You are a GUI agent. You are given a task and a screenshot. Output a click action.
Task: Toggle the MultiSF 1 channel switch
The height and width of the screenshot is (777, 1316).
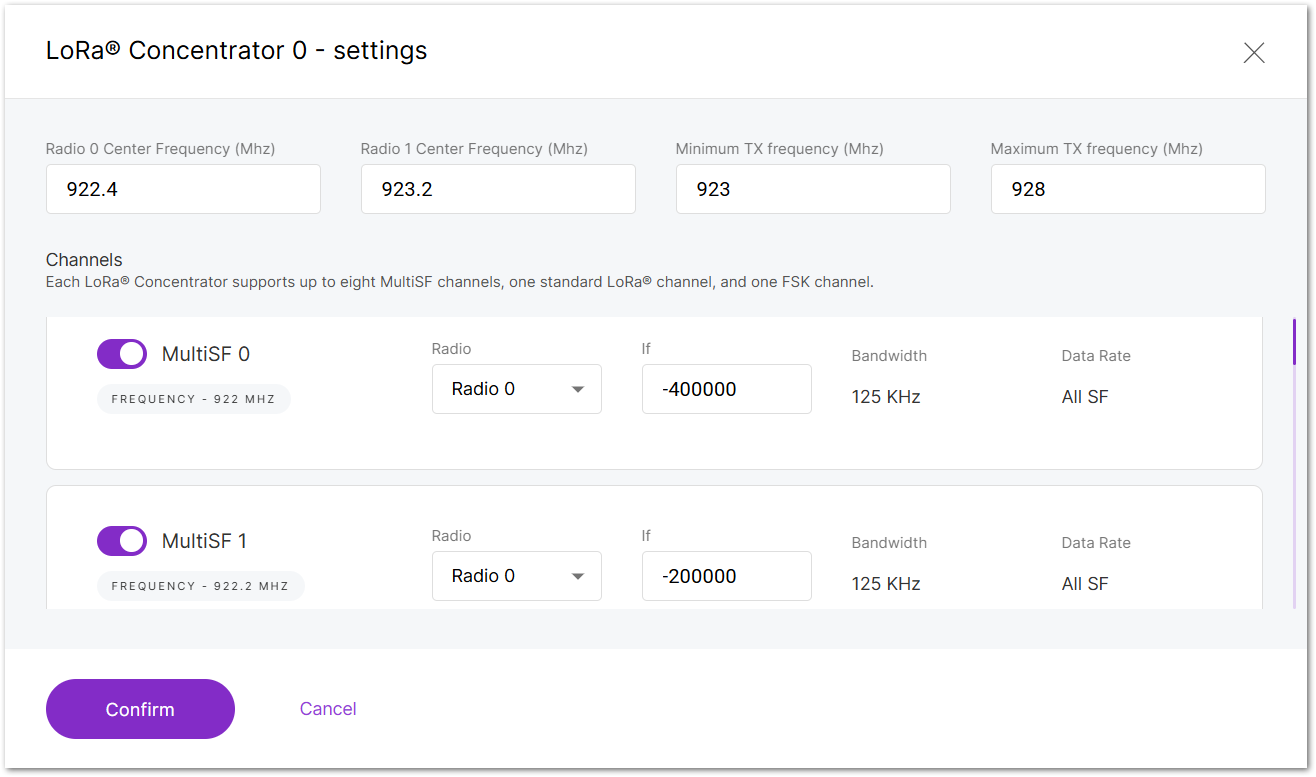click(122, 541)
